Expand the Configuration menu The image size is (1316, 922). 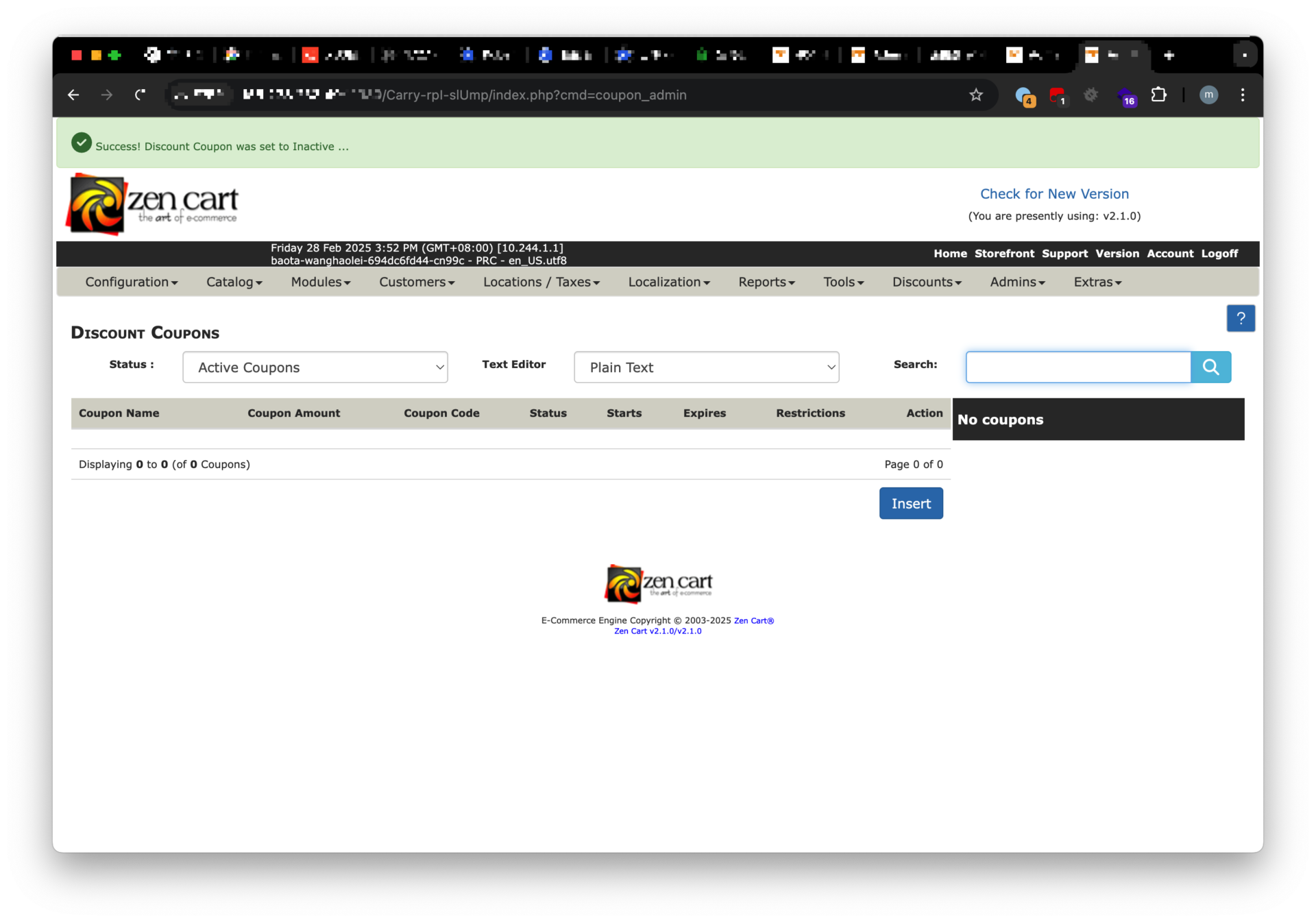coord(131,282)
